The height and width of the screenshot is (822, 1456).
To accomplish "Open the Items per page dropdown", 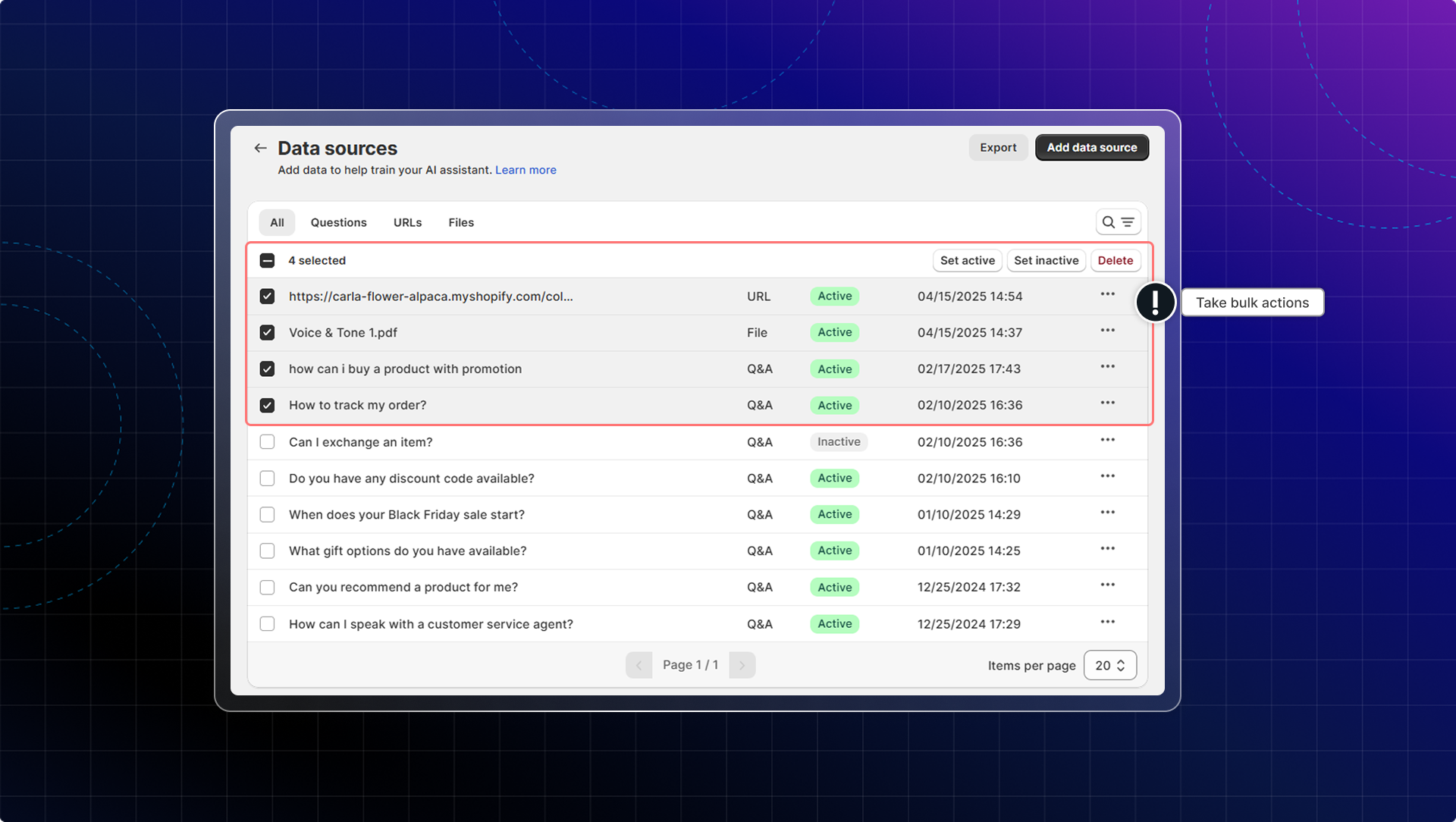I will [1109, 665].
